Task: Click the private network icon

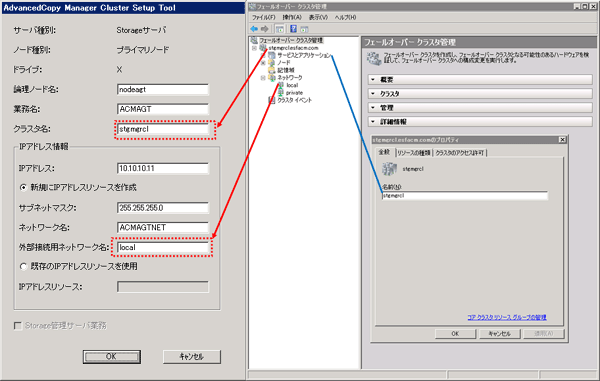Action: coord(281,93)
